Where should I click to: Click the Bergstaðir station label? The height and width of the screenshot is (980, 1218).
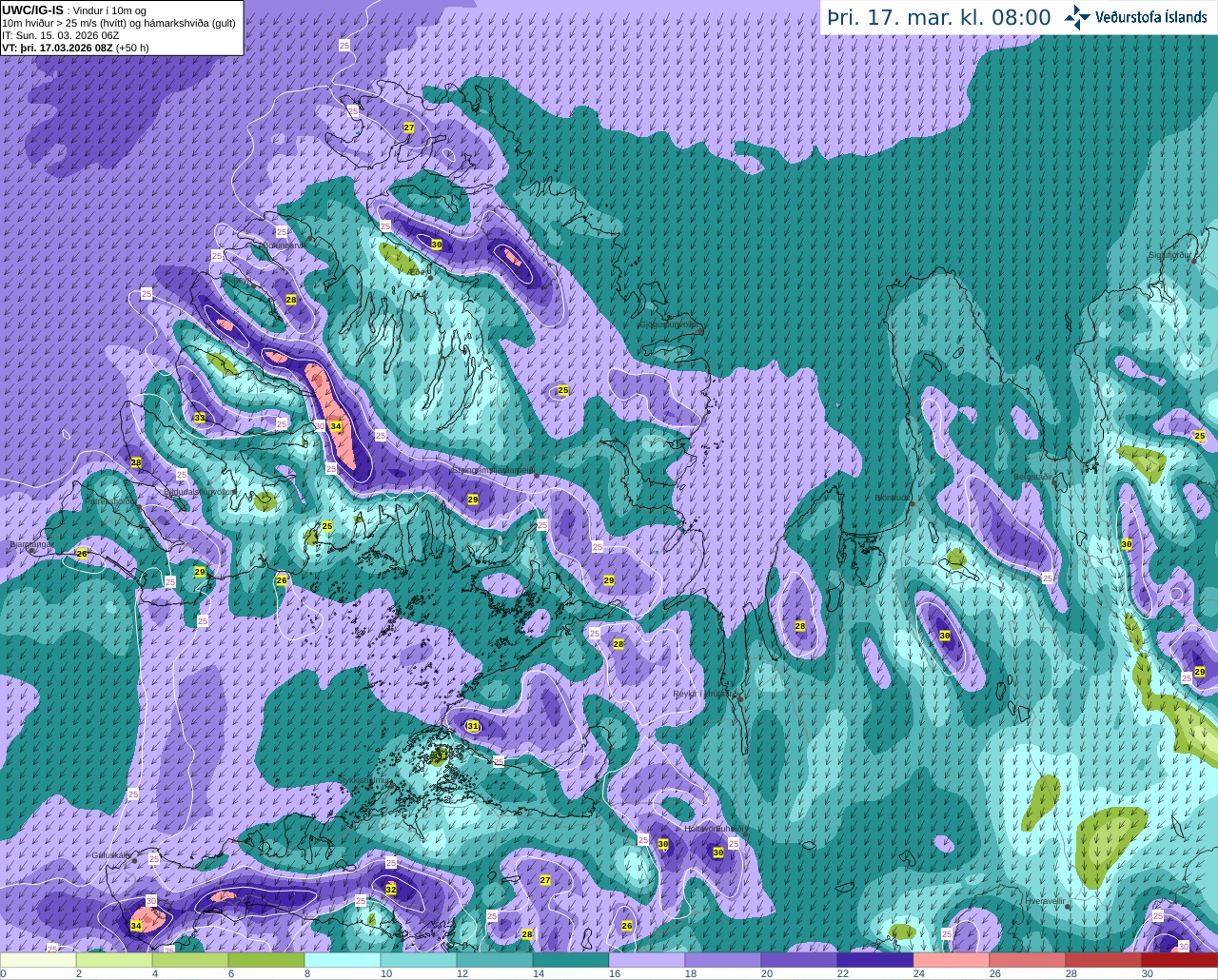(x=1034, y=477)
